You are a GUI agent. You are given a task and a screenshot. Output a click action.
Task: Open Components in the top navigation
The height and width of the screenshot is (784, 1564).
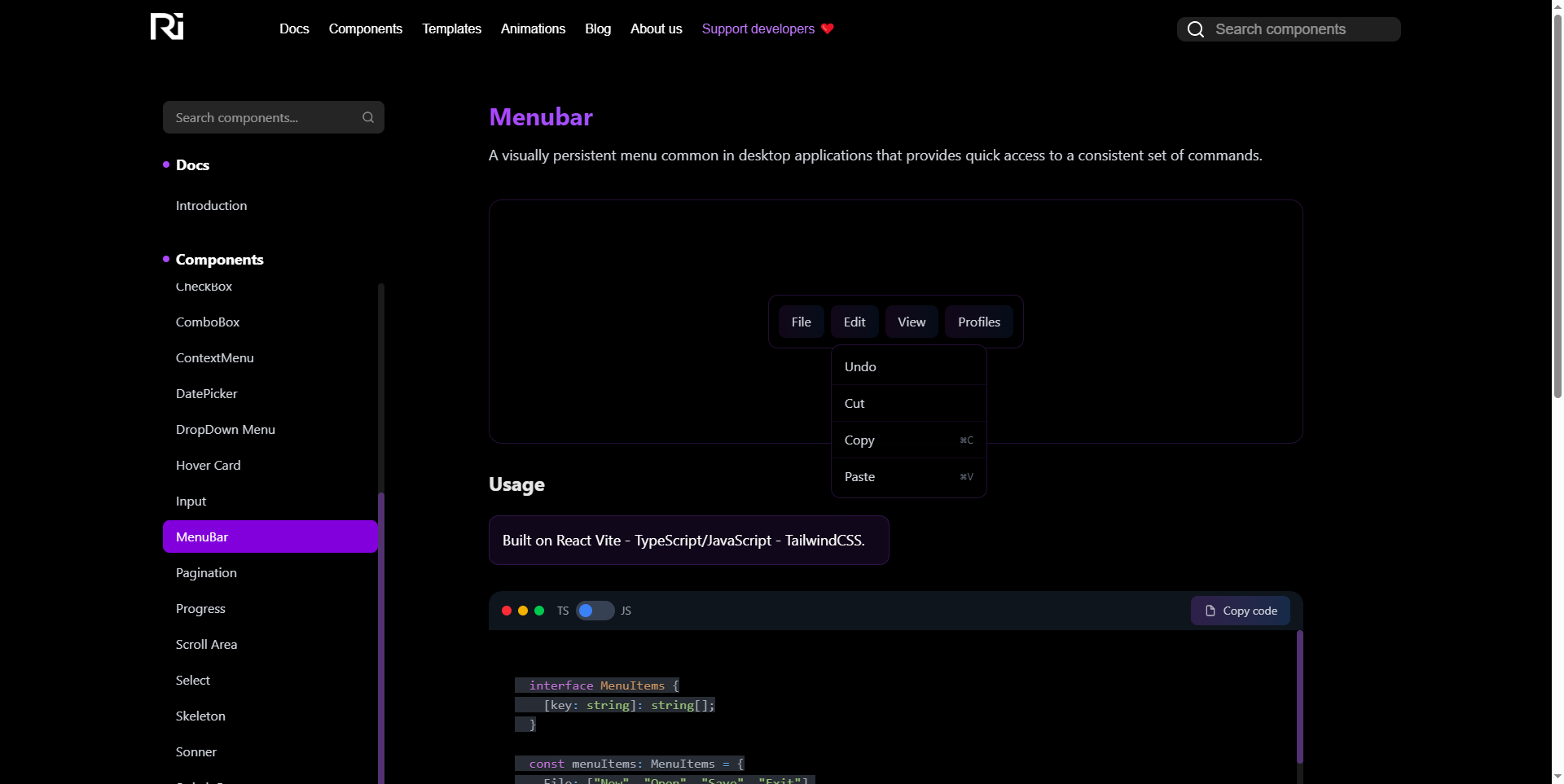(x=366, y=28)
